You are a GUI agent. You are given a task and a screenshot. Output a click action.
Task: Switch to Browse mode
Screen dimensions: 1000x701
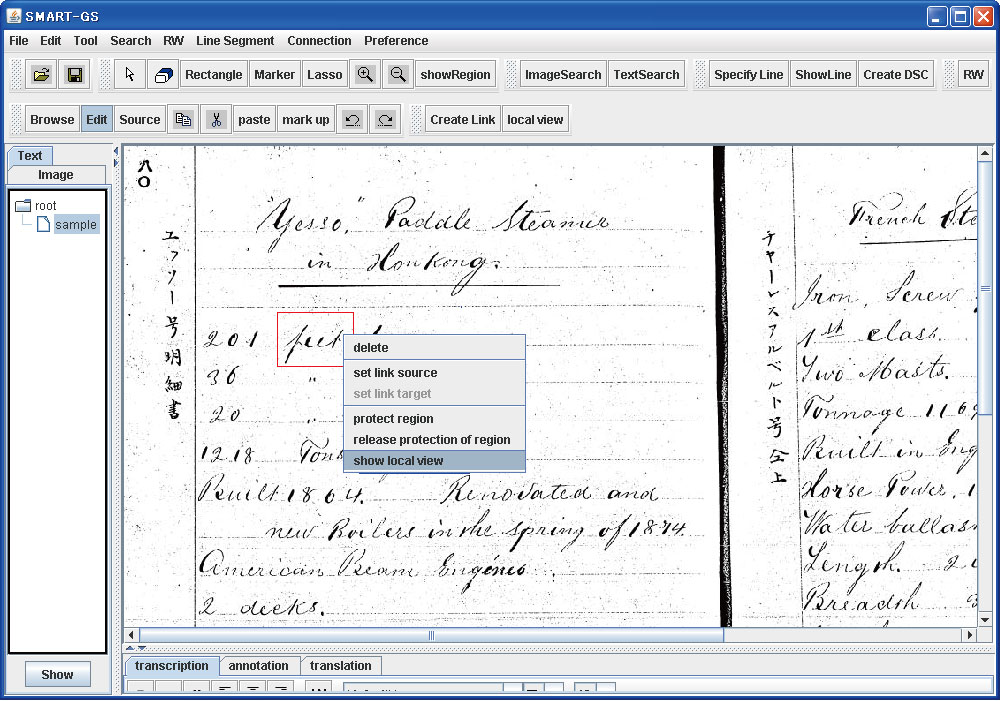pos(52,120)
